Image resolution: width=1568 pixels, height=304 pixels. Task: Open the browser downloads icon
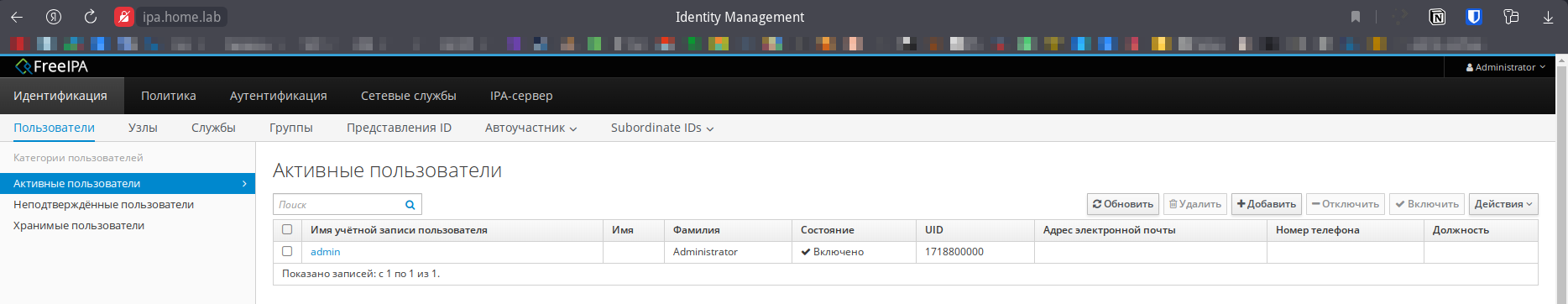click(x=1548, y=17)
